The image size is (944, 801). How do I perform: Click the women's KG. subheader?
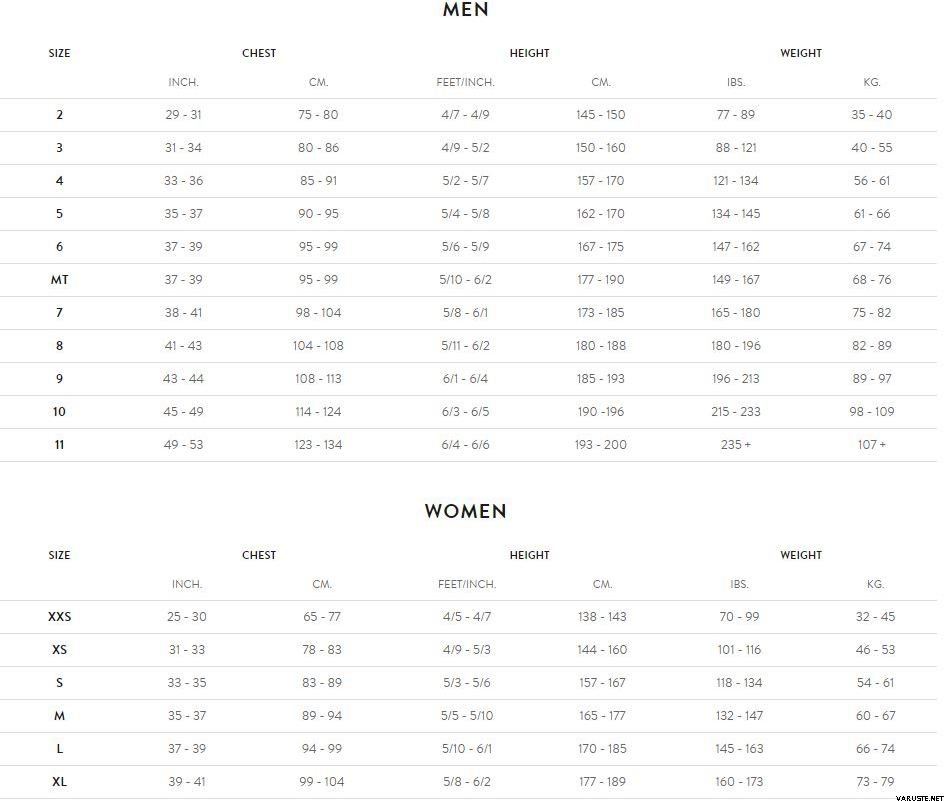(875, 584)
